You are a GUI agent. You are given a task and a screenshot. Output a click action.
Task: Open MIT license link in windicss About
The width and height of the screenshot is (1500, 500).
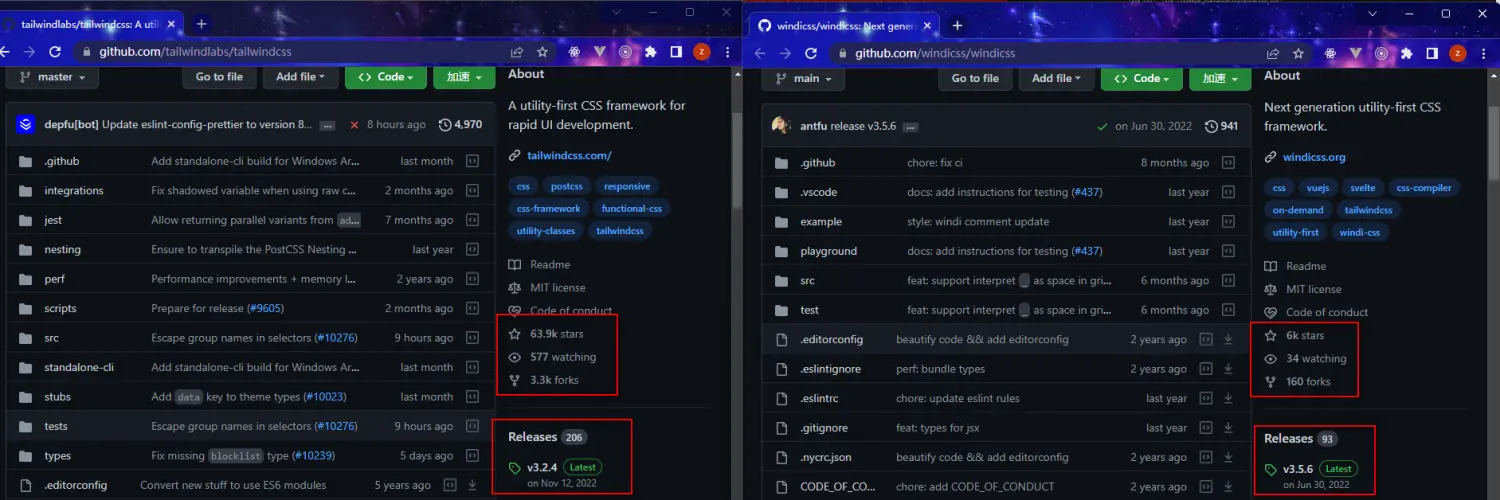coord(1303,289)
